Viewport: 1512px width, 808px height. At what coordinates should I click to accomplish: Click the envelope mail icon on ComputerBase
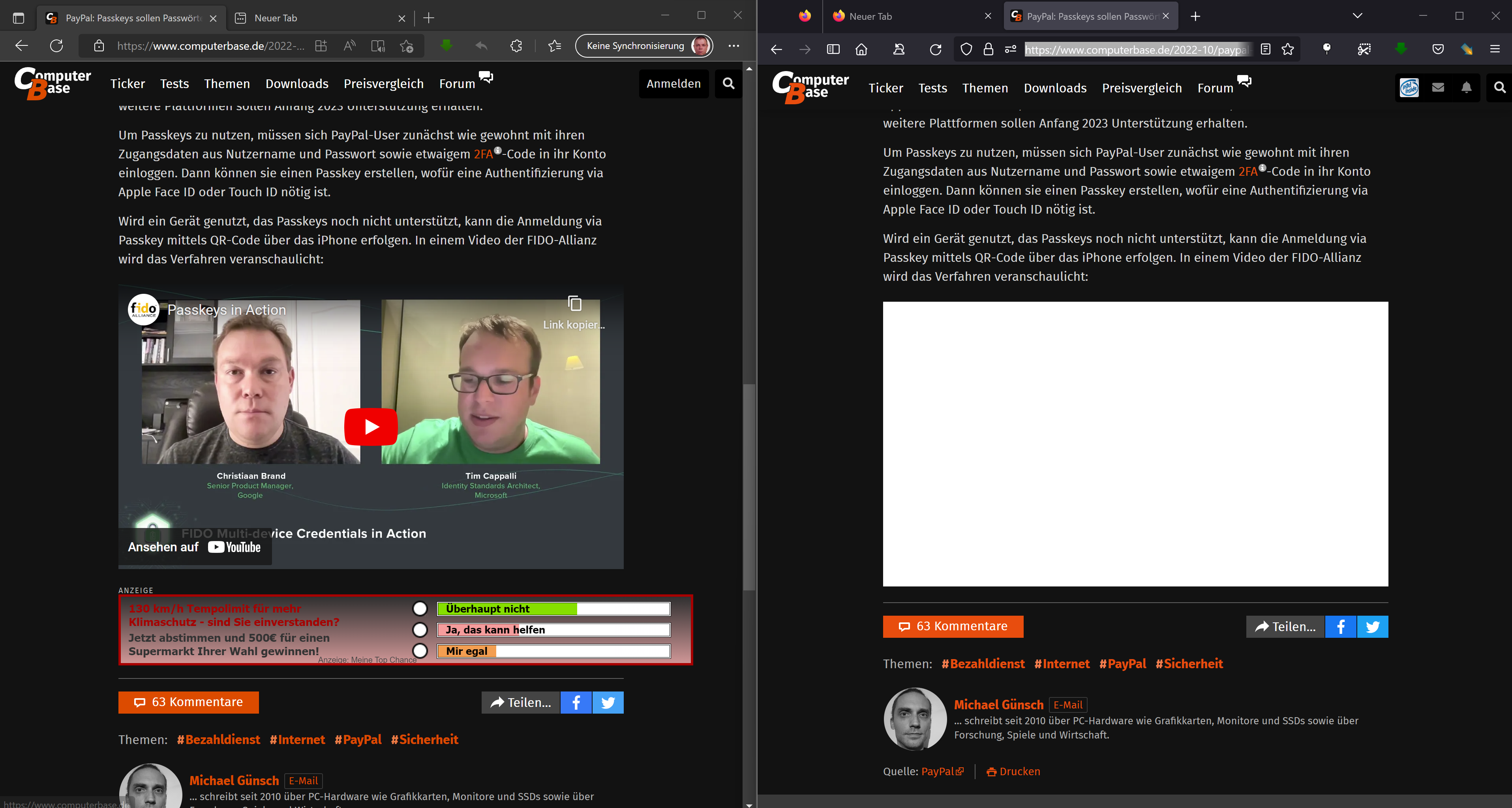coord(1437,88)
